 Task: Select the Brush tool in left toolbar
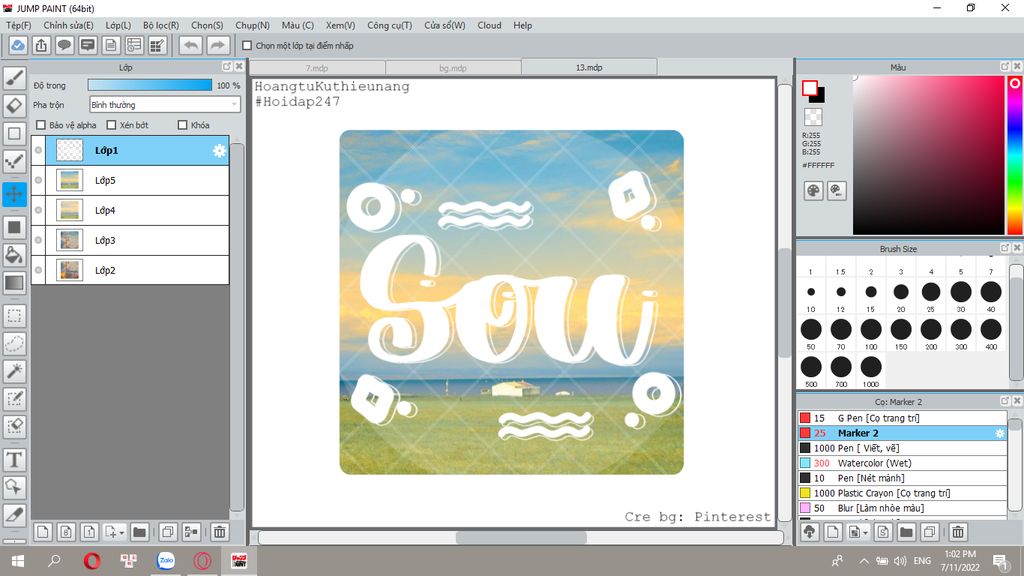[x=14, y=78]
